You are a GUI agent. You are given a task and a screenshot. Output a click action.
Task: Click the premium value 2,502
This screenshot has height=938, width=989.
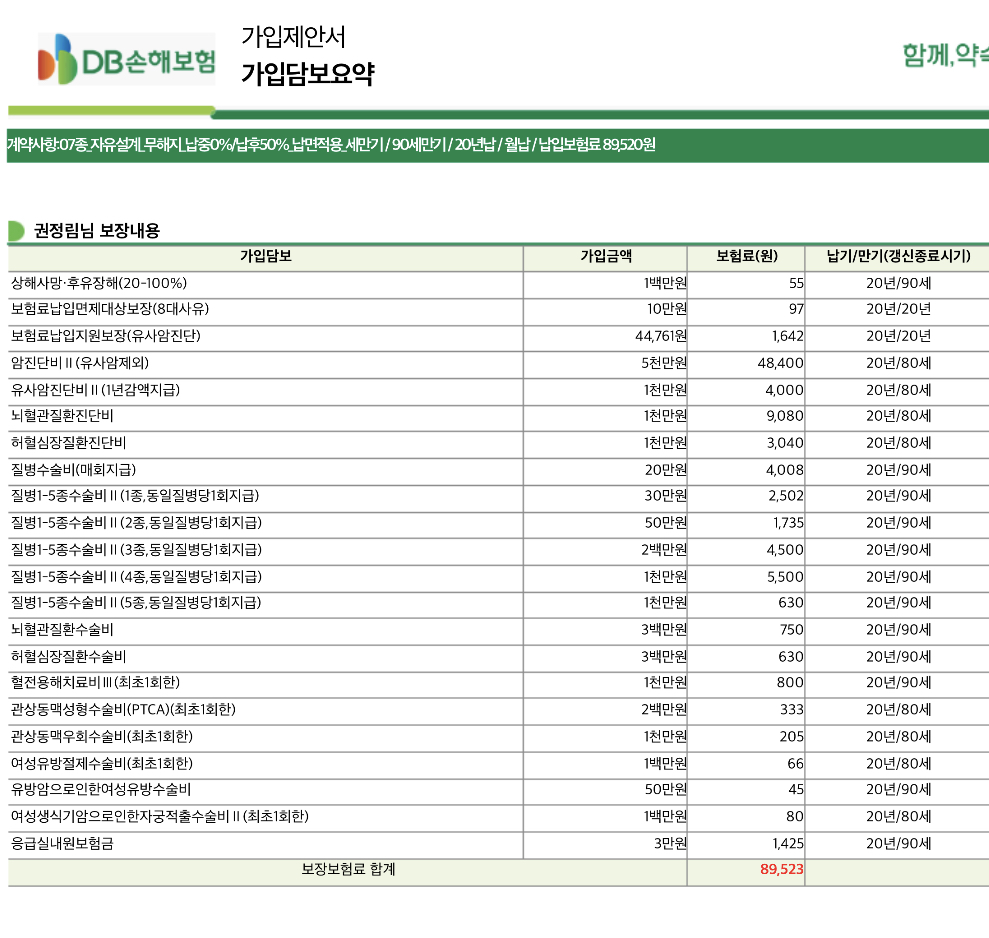point(786,496)
